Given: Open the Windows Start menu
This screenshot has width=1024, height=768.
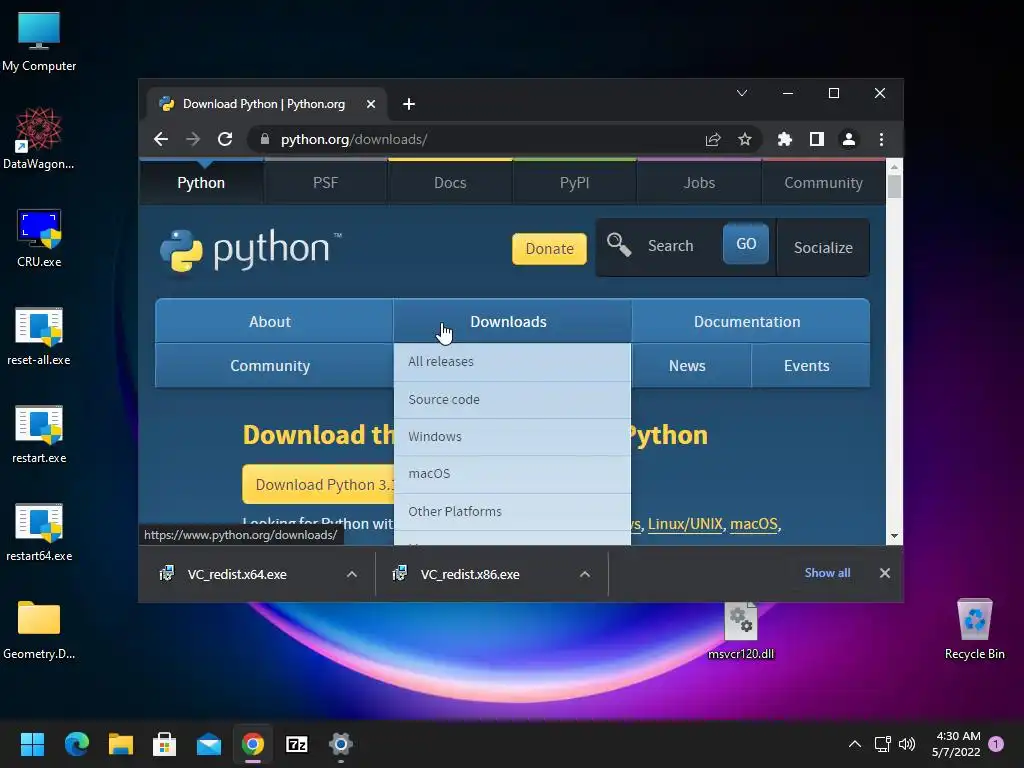Looking at the screenshot, I should tap(32, 744).
